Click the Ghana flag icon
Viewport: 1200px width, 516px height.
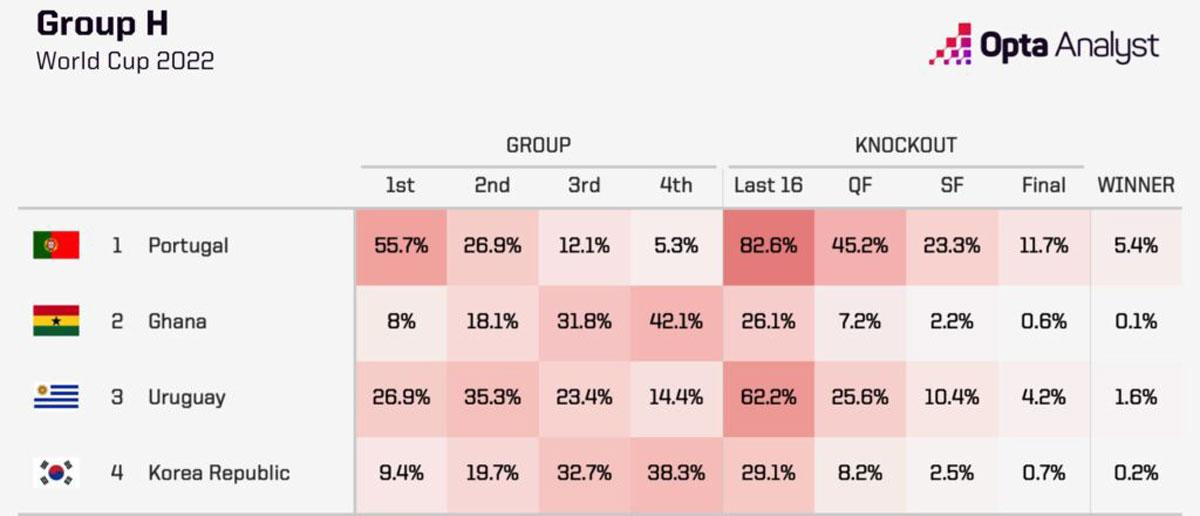coord(55,321)
